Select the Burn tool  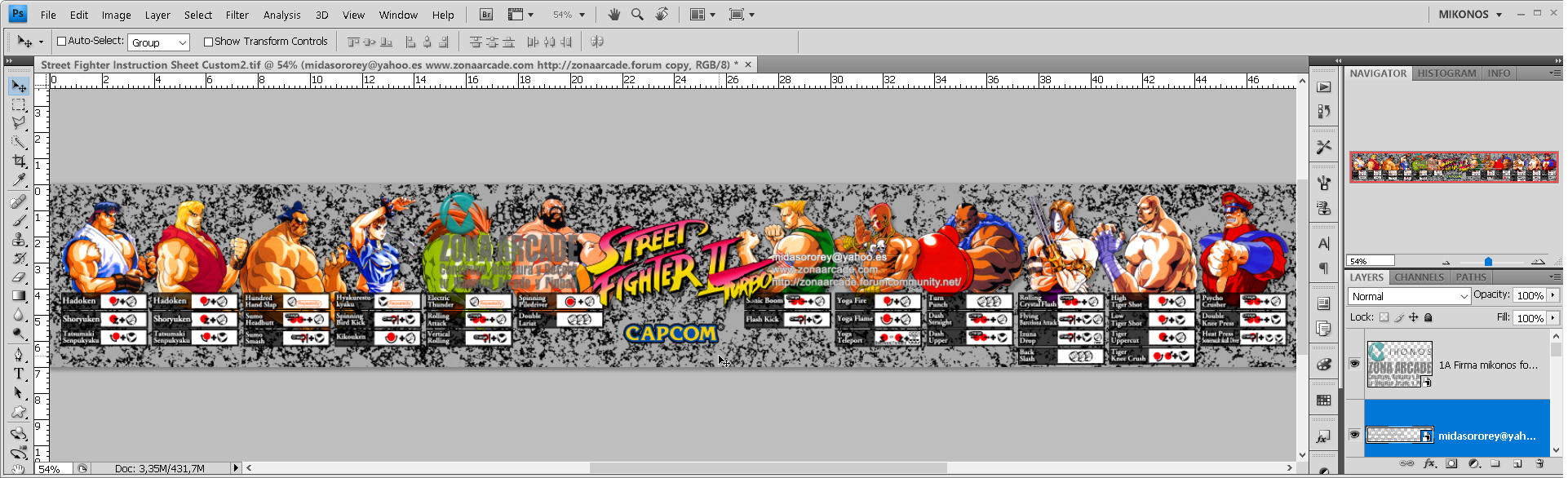pyautogui.click(x=19, y=333)
